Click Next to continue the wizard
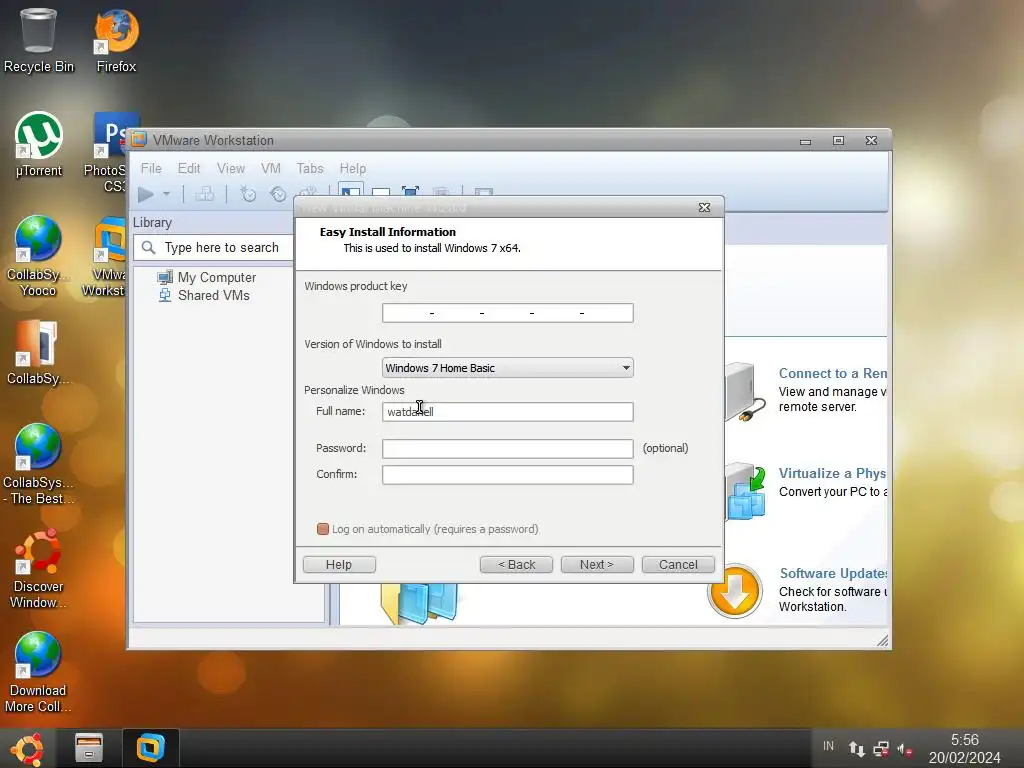 597,564
